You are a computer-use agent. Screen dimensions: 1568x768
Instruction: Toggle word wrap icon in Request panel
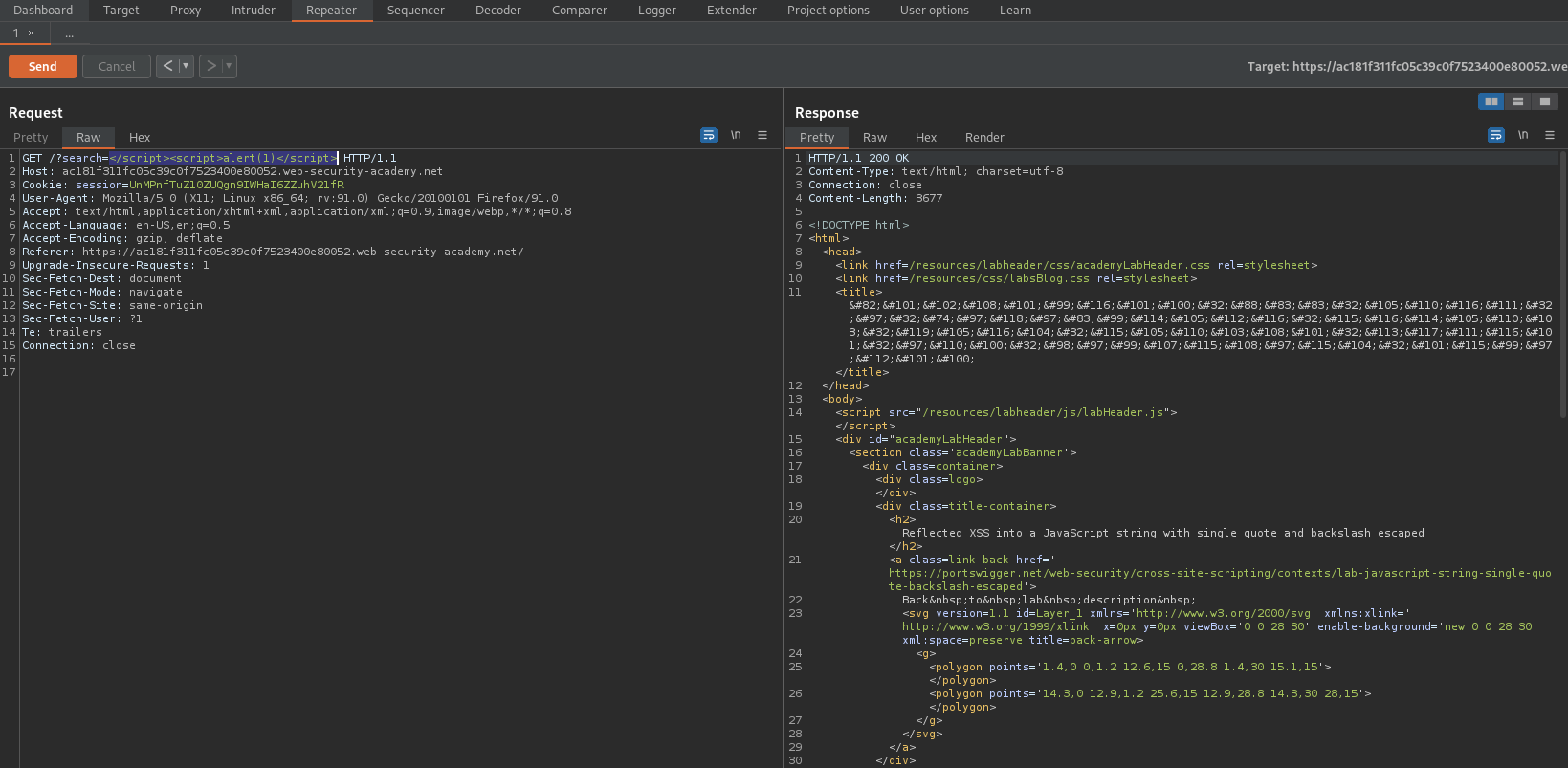(x=709, y=135)
